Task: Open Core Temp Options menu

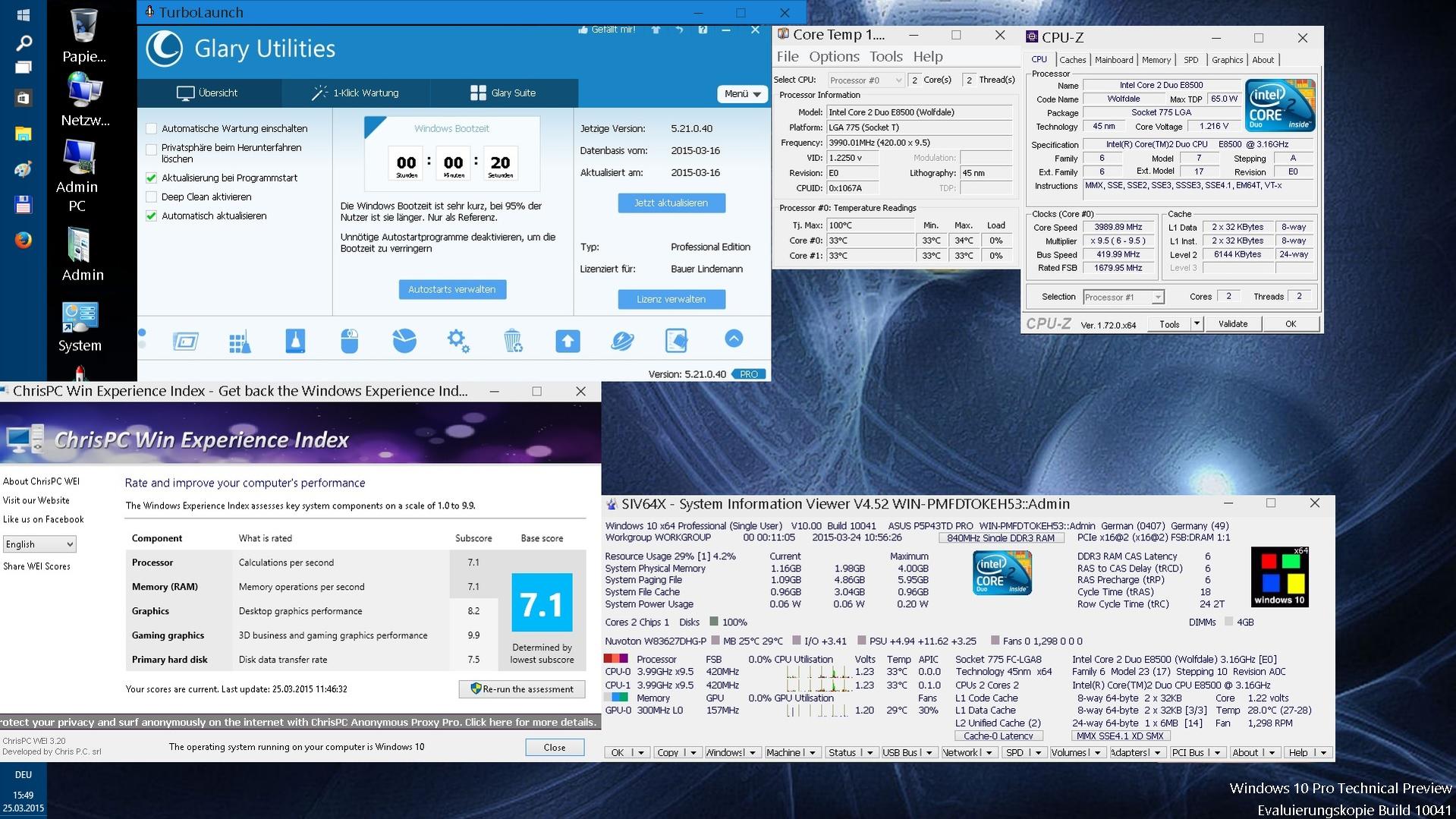Action: (x=834, y=57)
